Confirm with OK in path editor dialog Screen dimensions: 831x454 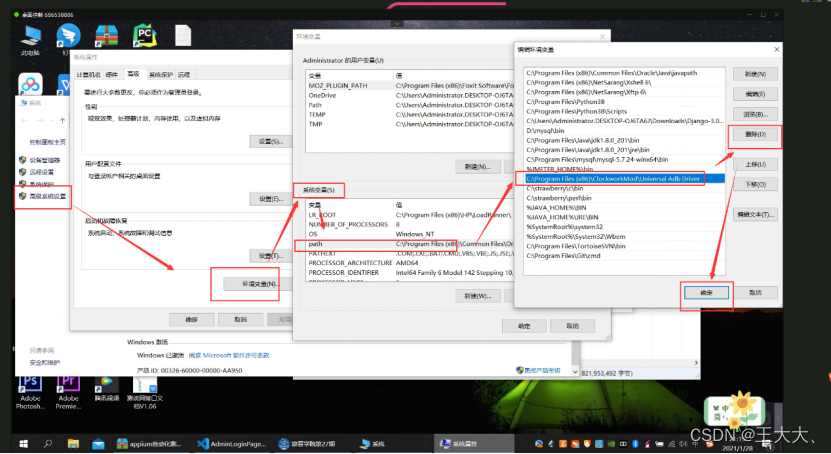706,292
